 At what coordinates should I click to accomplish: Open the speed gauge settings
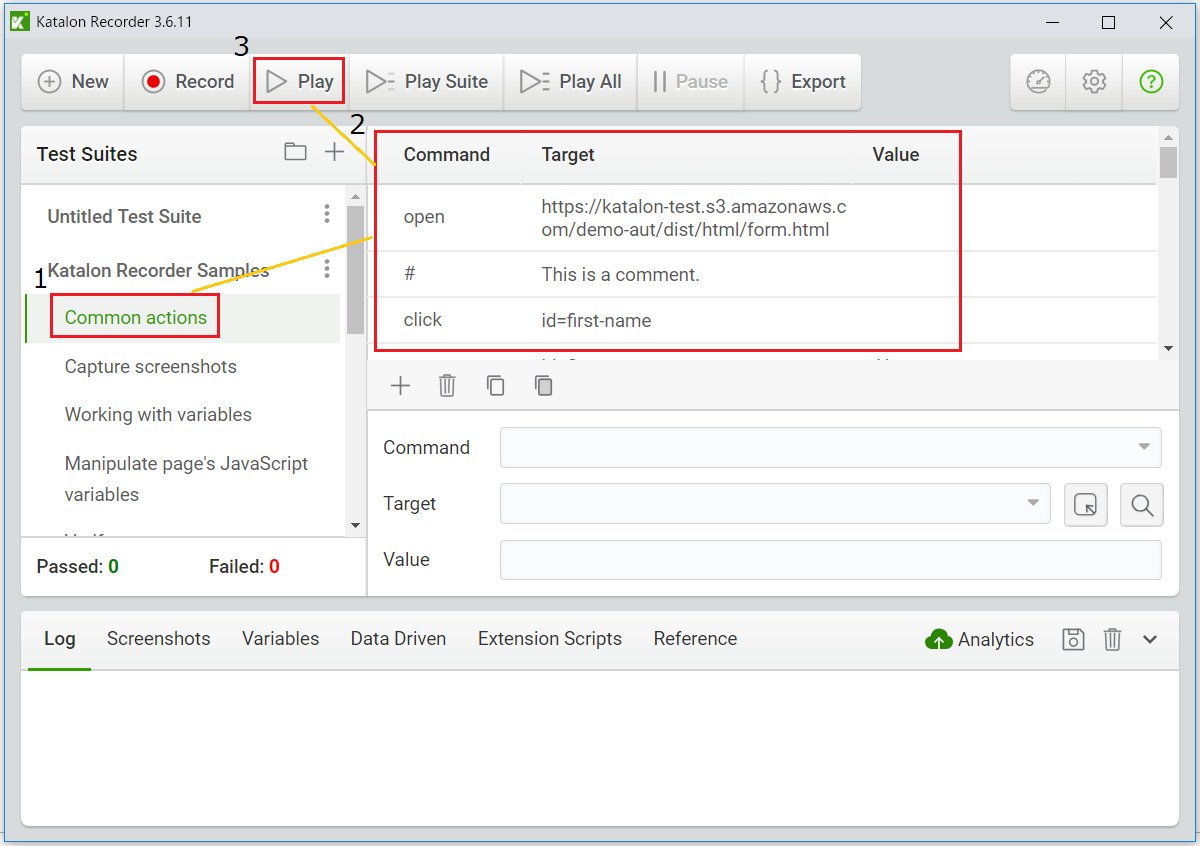(x=1038, y=82)
